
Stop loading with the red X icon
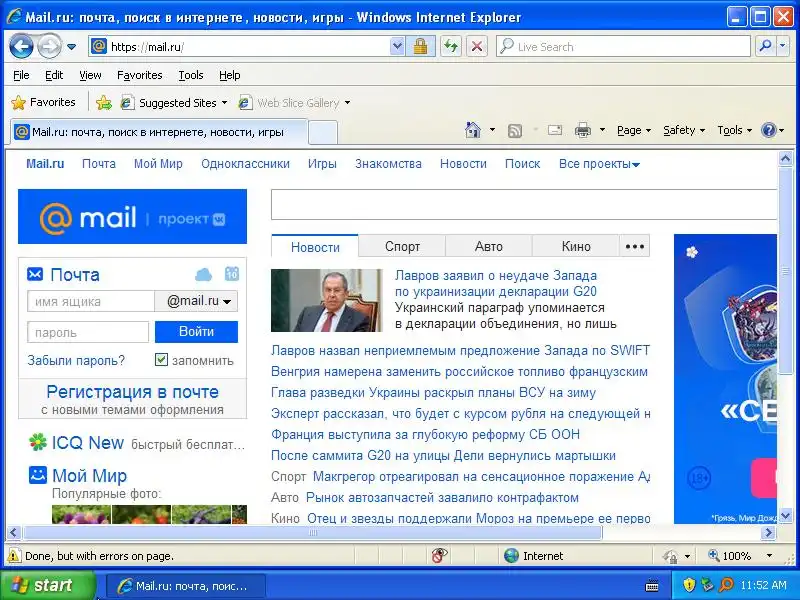[x=477, y=47]
